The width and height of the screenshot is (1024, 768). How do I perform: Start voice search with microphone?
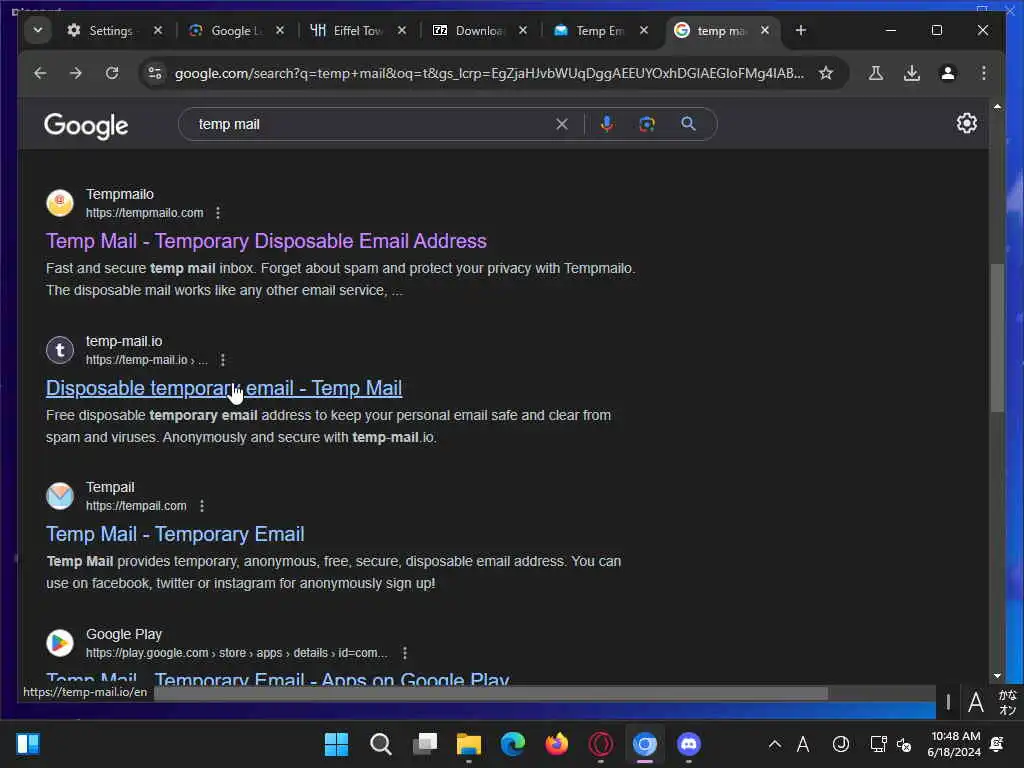click(x=607, y=124)
